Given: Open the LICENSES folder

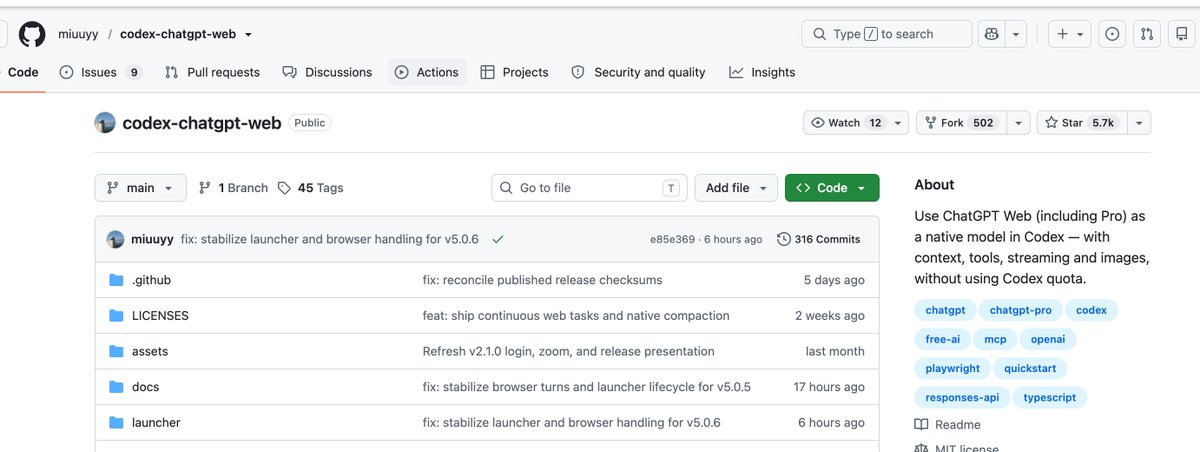Looking at the screenshot, I should (x=160, y=316).
